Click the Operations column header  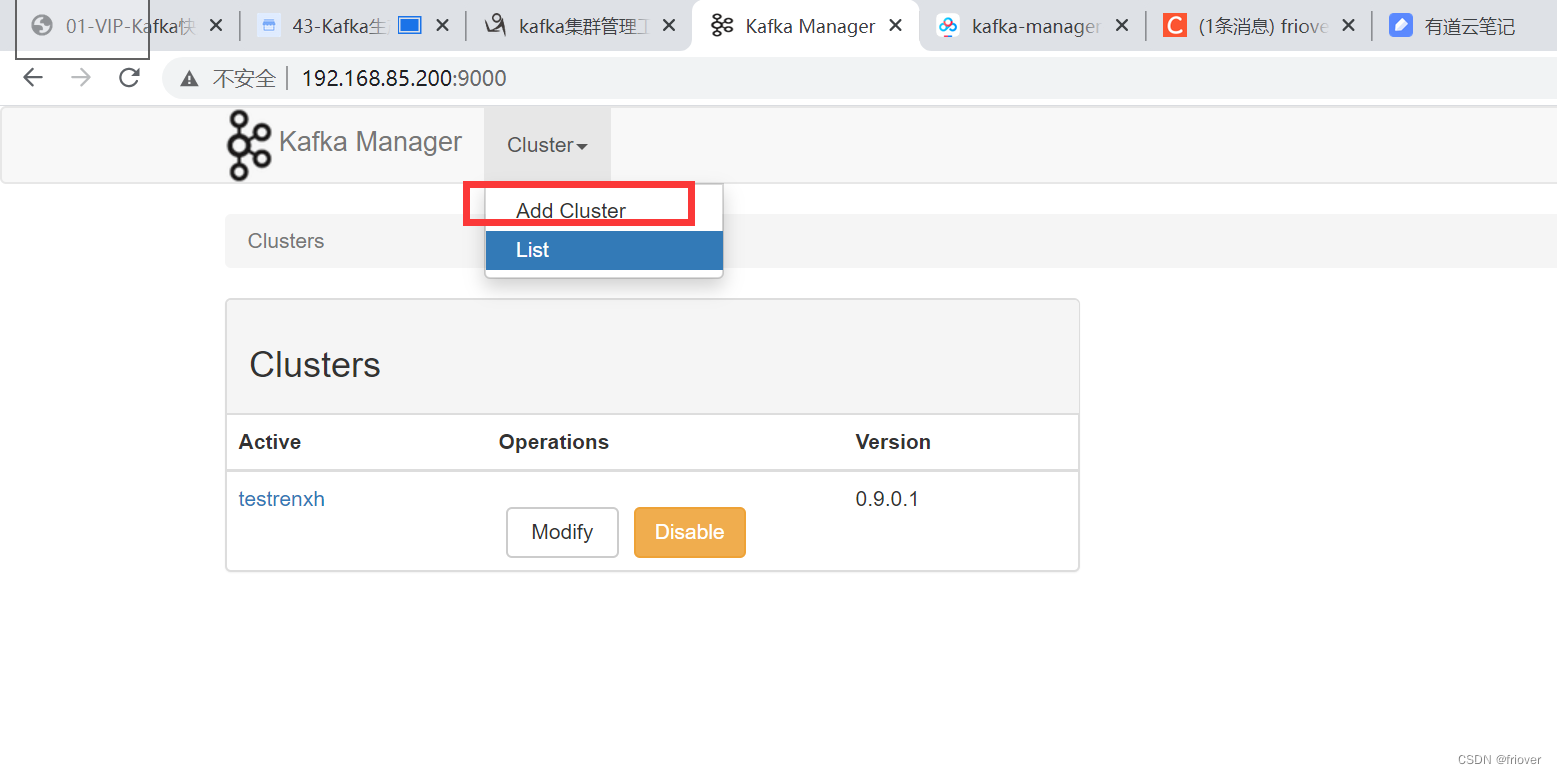tap(554, 442)
